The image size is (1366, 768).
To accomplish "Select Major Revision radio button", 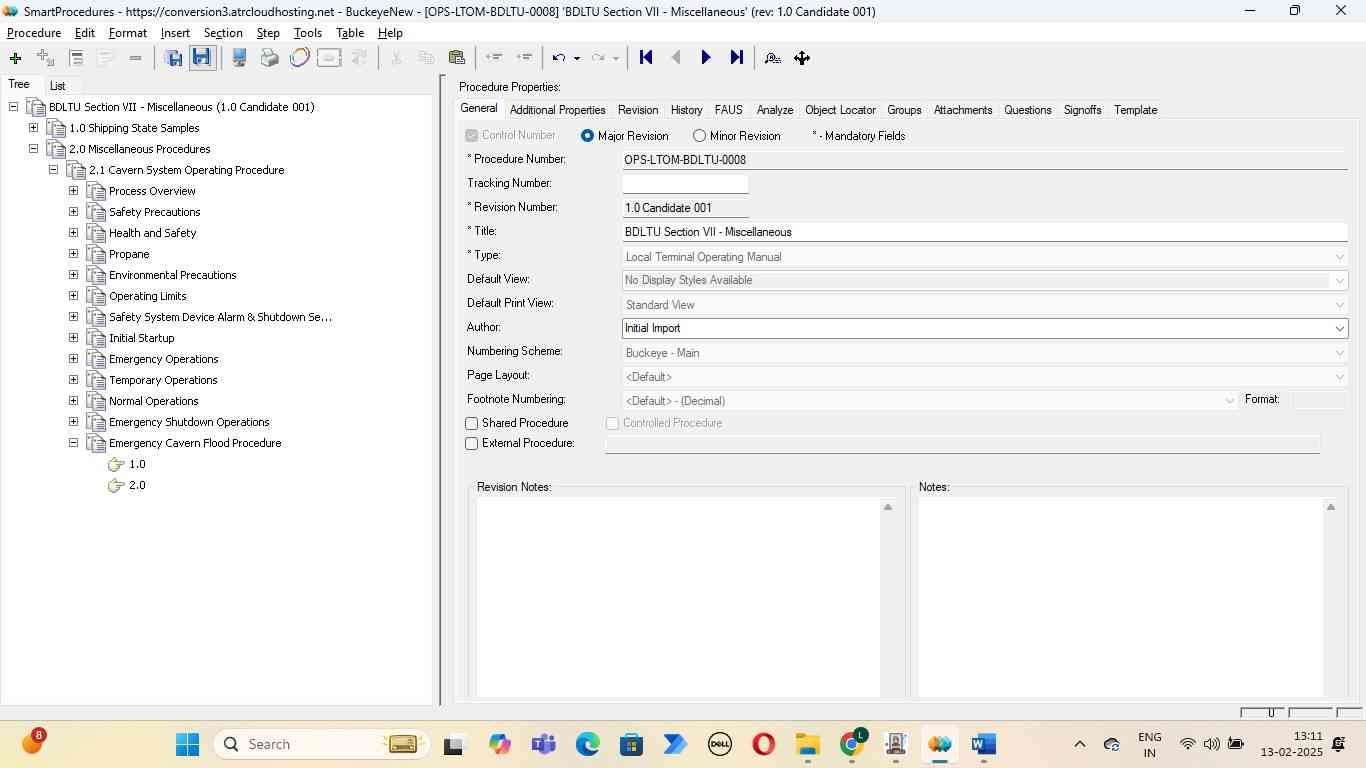I will 588,136.
